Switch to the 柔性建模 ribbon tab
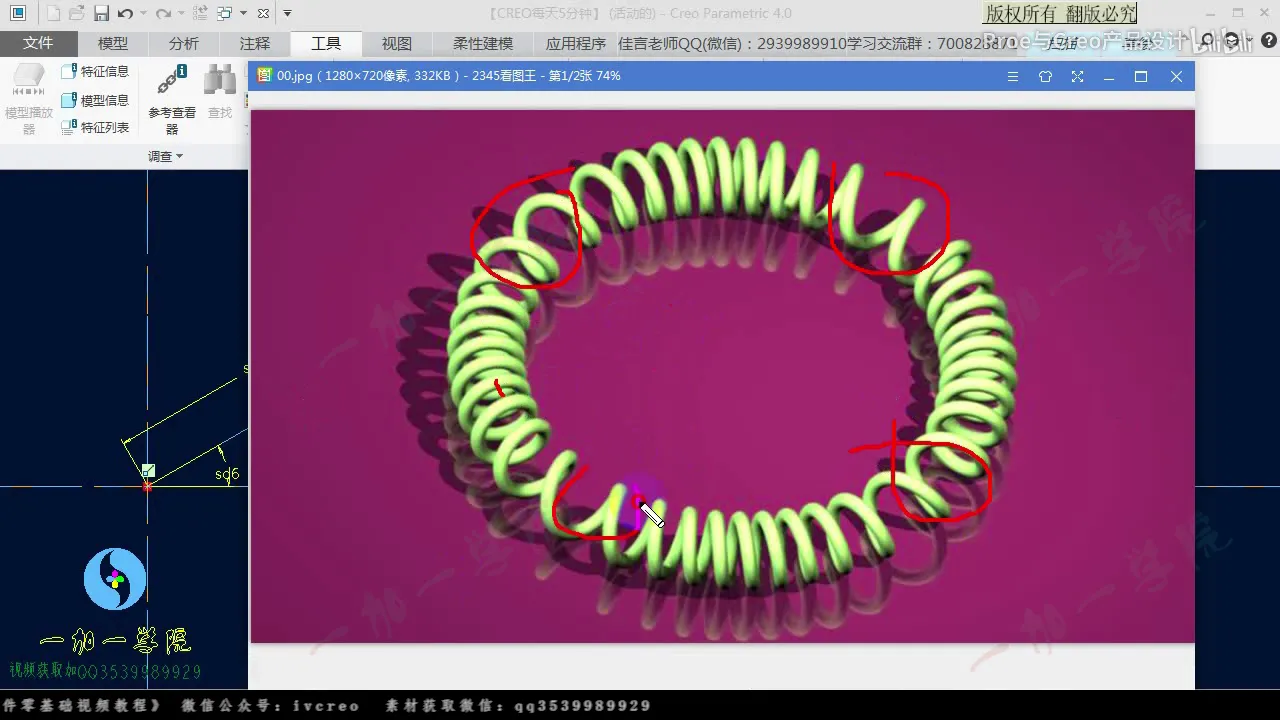1280x720 pixels. tap(483, 43)
